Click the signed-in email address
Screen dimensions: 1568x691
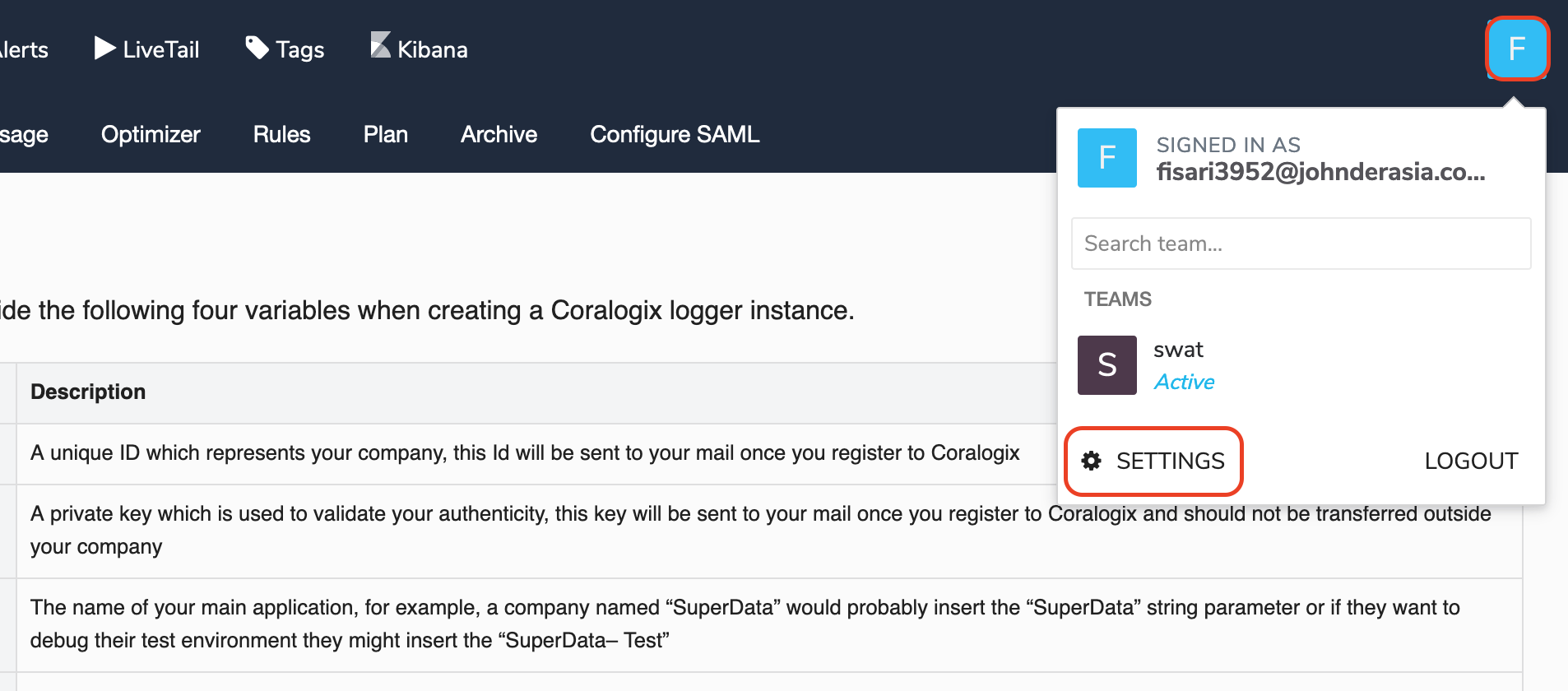click(1320, 172)
